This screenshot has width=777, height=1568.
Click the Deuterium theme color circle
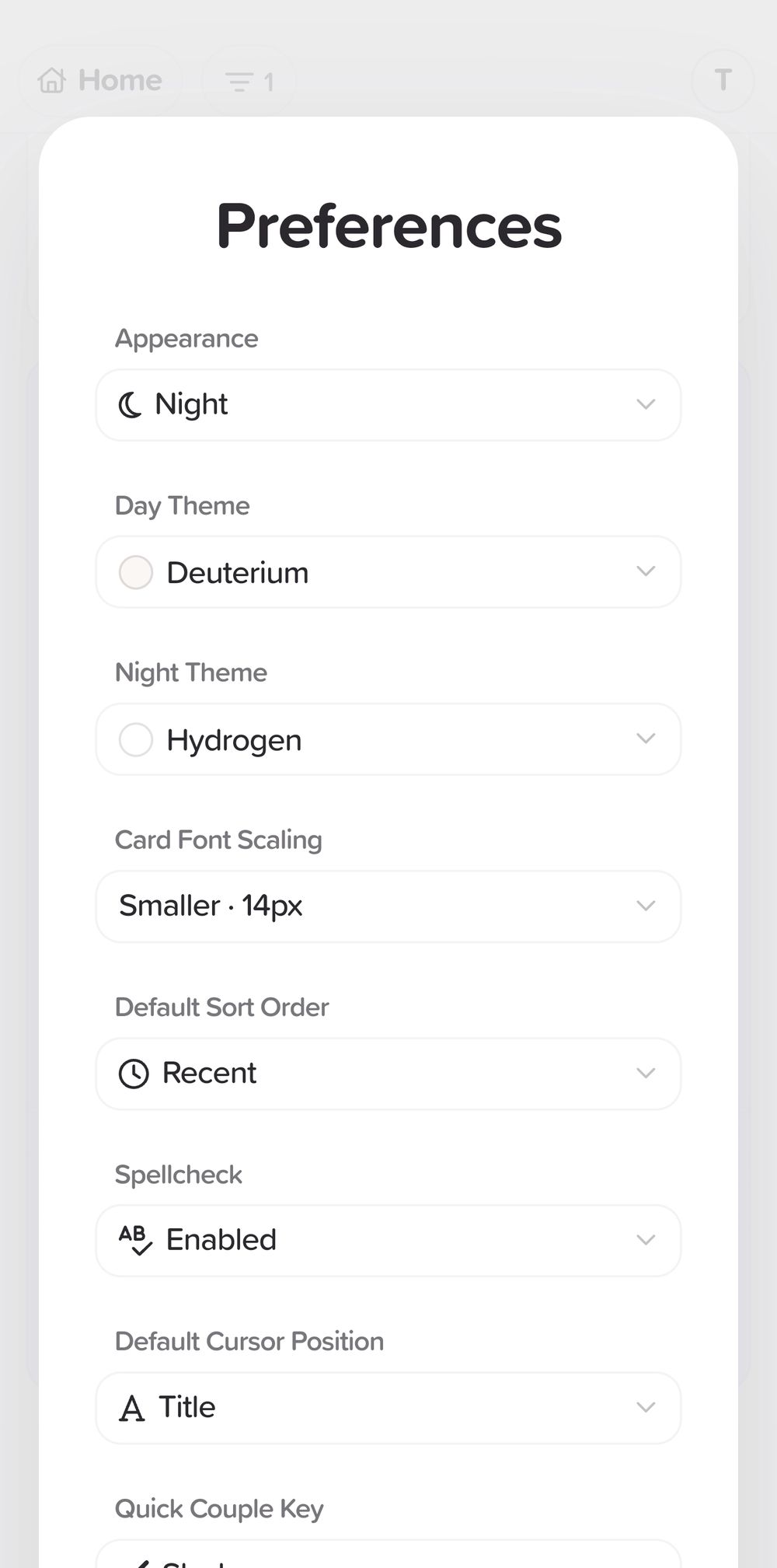coord(135,572)
